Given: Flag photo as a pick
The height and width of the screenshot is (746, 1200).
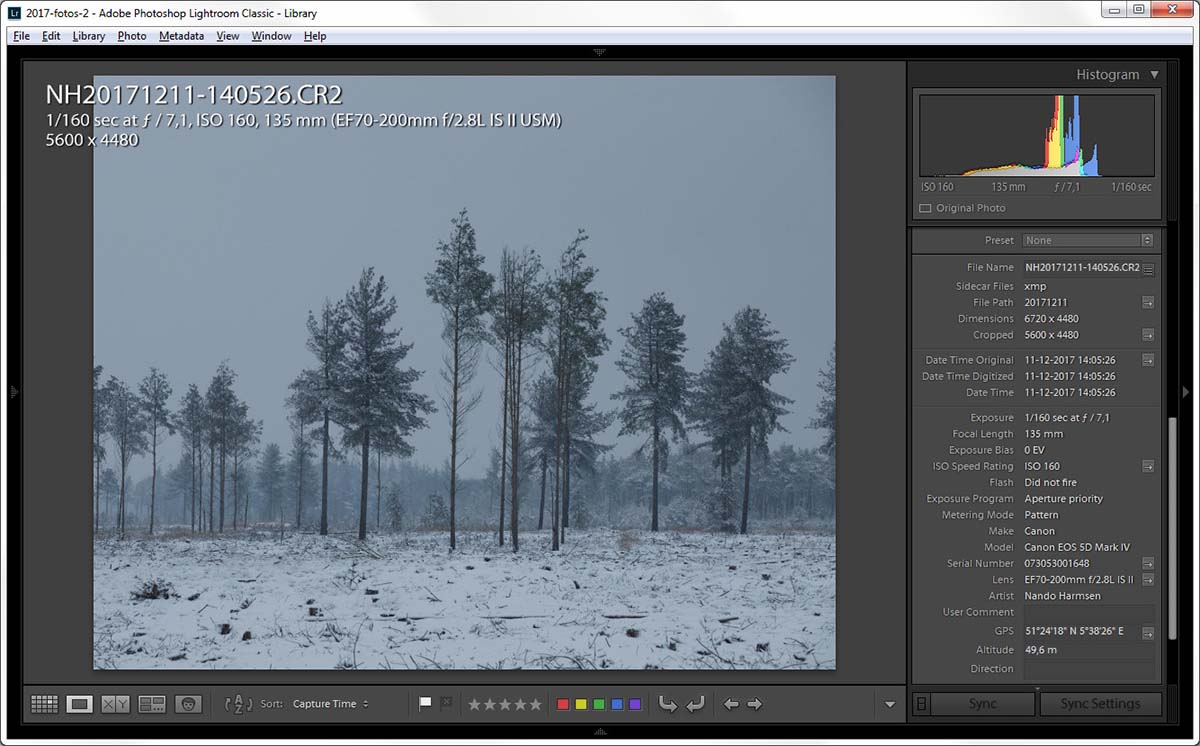Looking at the screenshot, I should point(425,703).
